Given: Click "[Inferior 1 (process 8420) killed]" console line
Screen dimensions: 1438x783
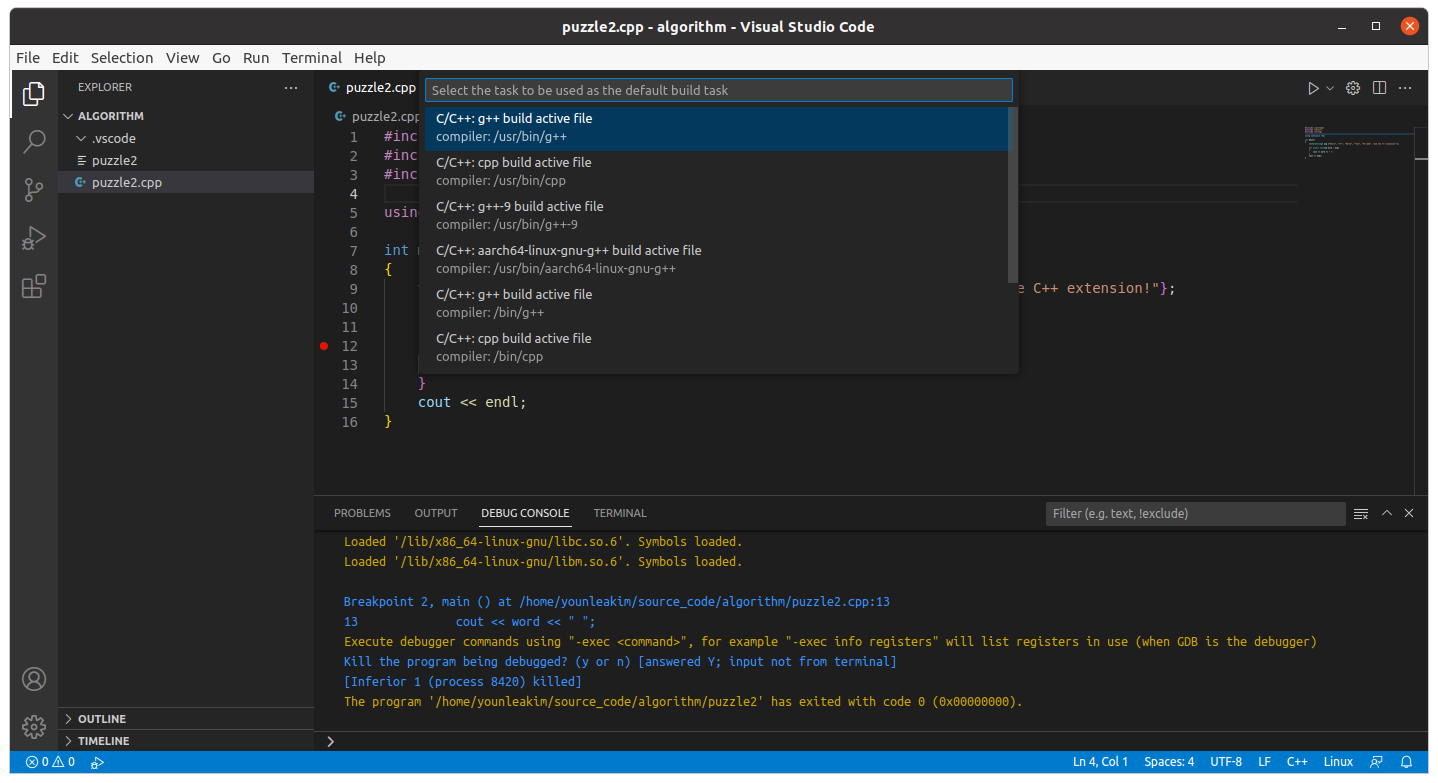Looking at the screenshot, I should 462,681.
